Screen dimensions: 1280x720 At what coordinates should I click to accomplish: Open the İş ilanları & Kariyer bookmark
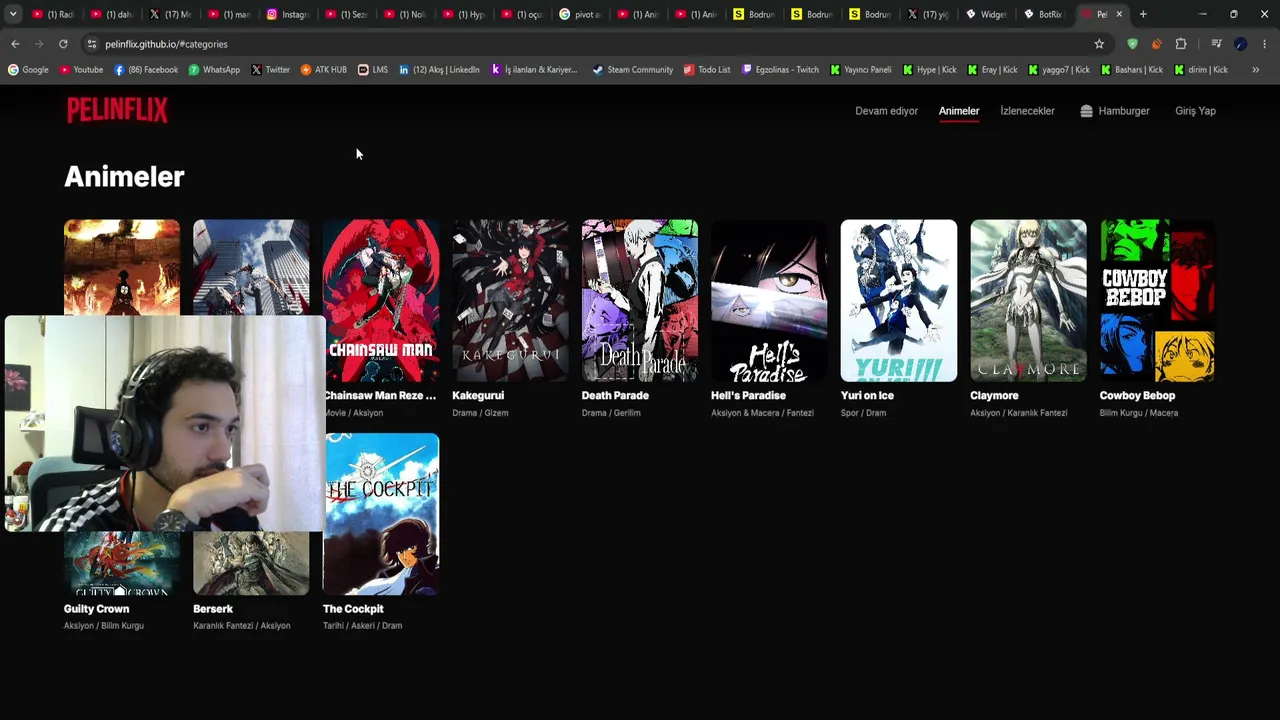534,70
